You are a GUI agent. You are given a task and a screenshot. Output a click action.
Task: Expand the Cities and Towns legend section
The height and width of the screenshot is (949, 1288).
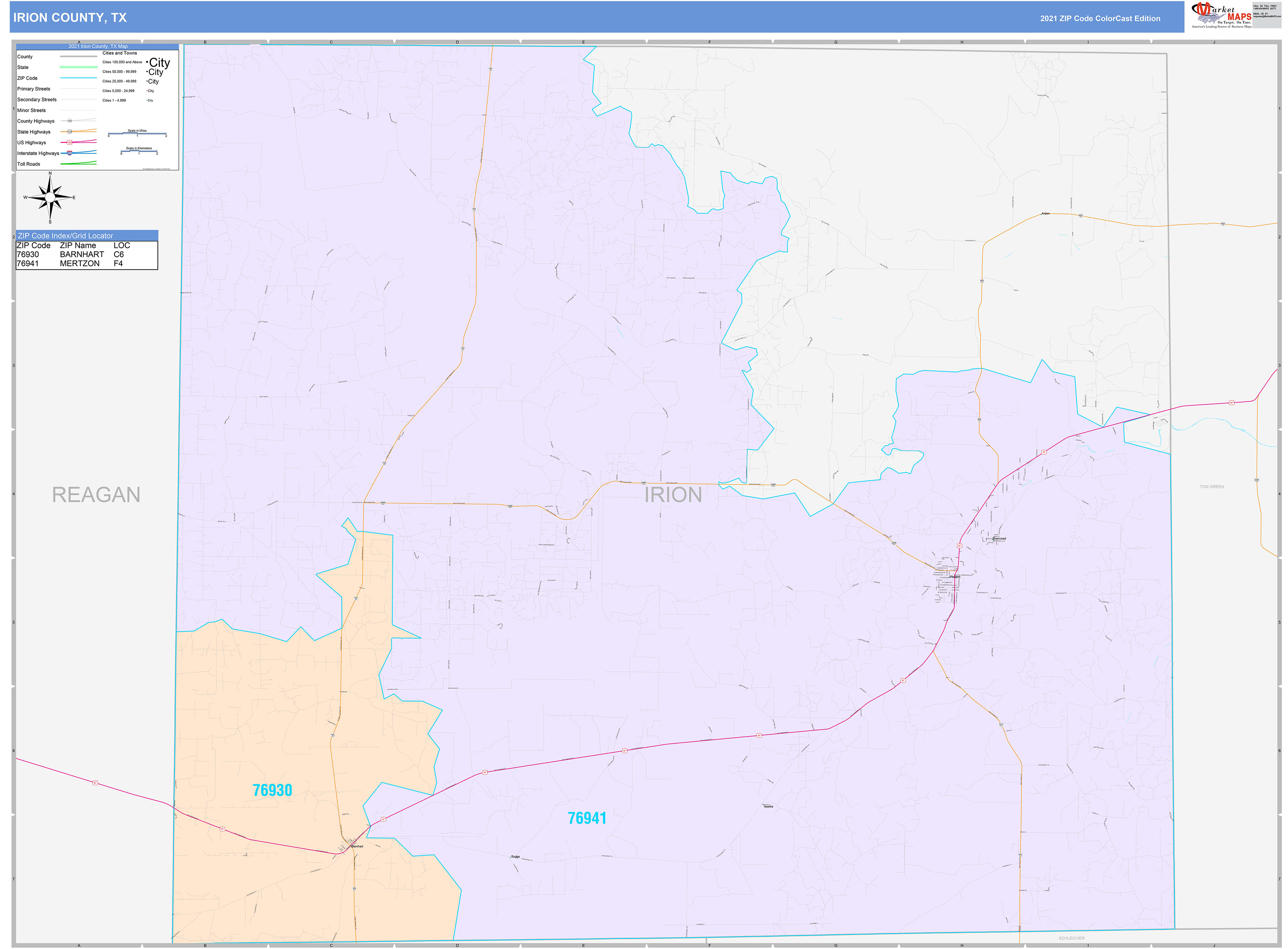coord(121,53)
